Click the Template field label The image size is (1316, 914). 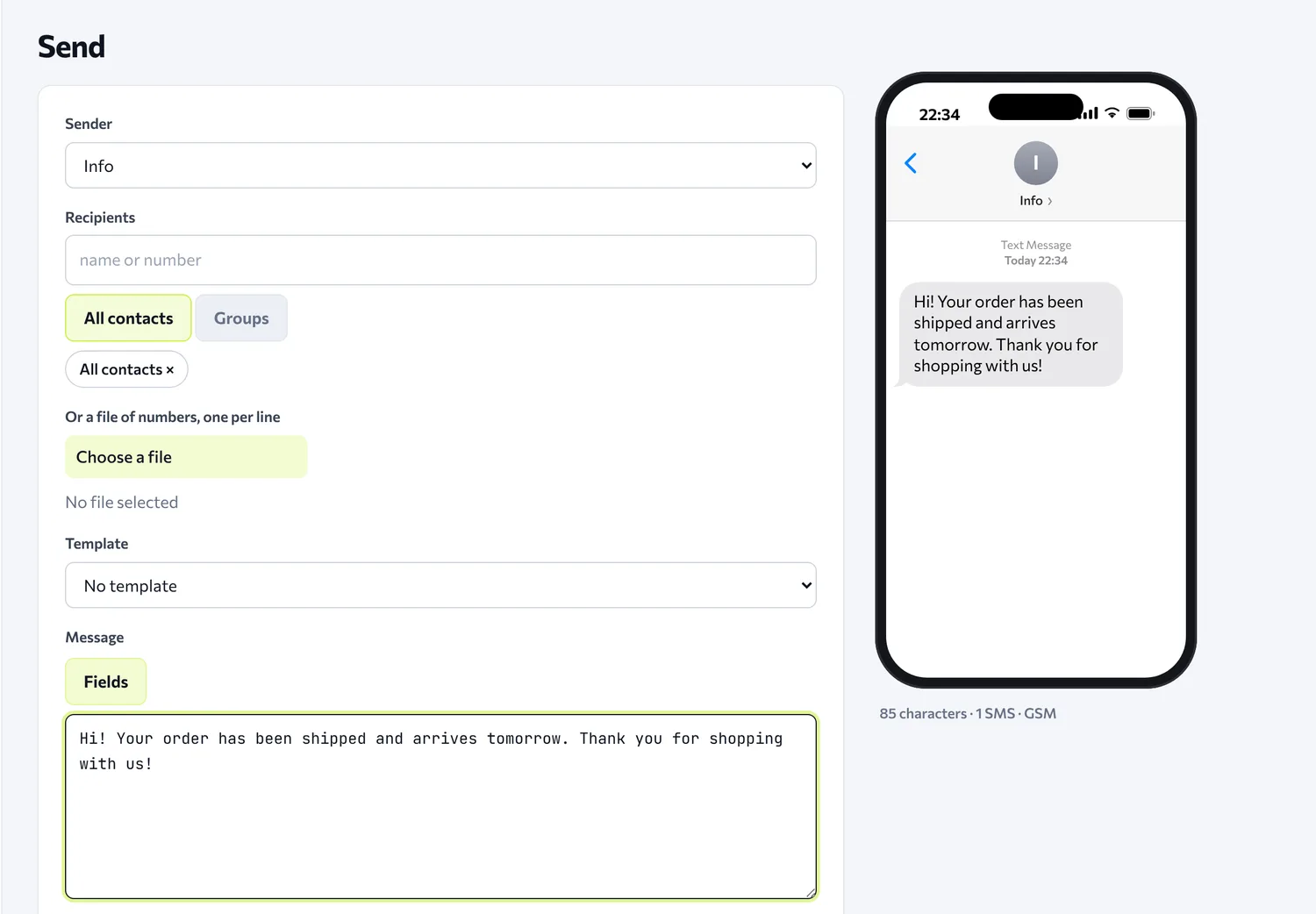[97, 544]
